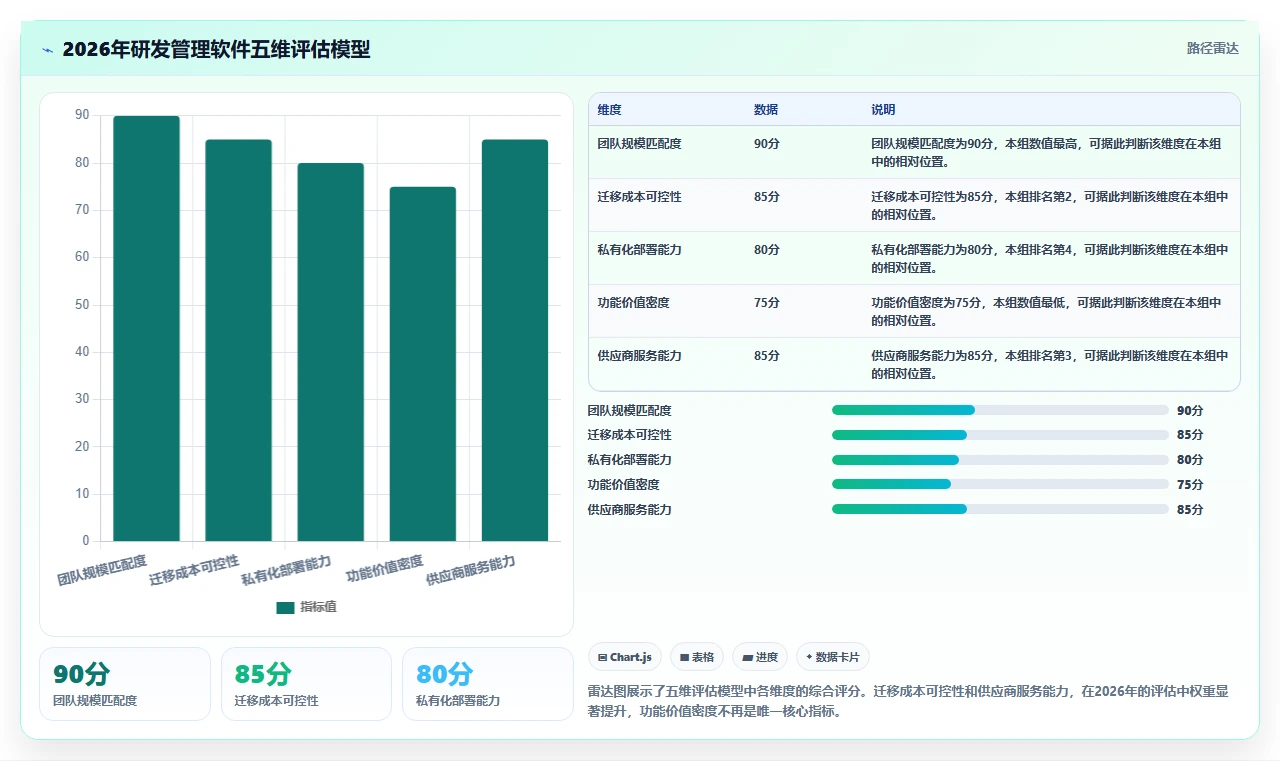1280x761 pixels.
Task: Click the 2026年研发管理软件五维评估模型 title
Action: 216,49
